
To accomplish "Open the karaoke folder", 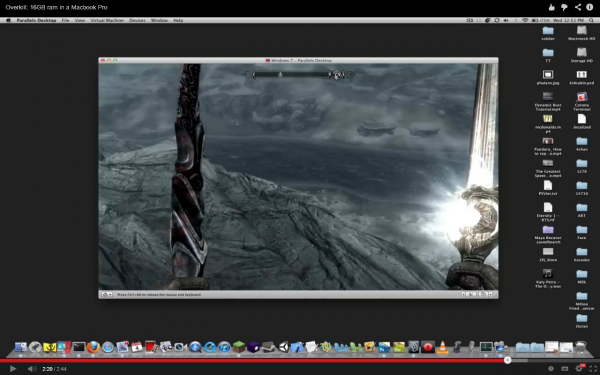I will point(582,254).
